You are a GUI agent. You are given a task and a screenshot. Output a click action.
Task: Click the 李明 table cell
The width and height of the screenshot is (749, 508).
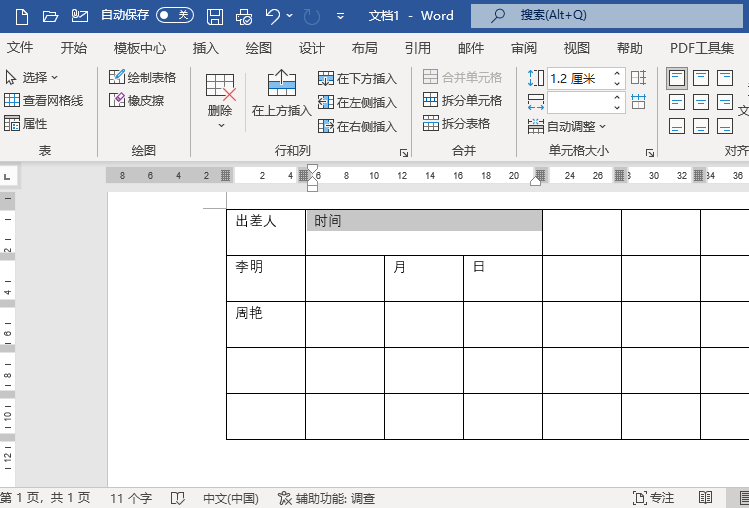coord(266,278)
